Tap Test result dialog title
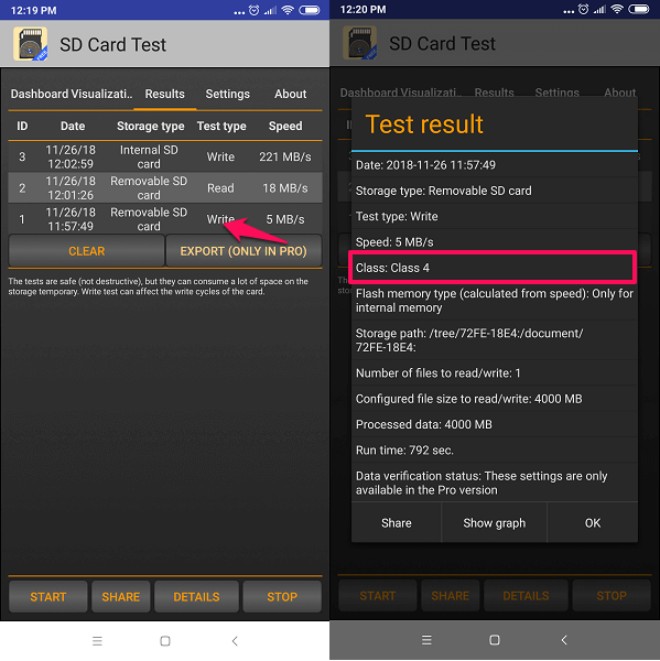The image size is (660, 661). tap(424, 124)
